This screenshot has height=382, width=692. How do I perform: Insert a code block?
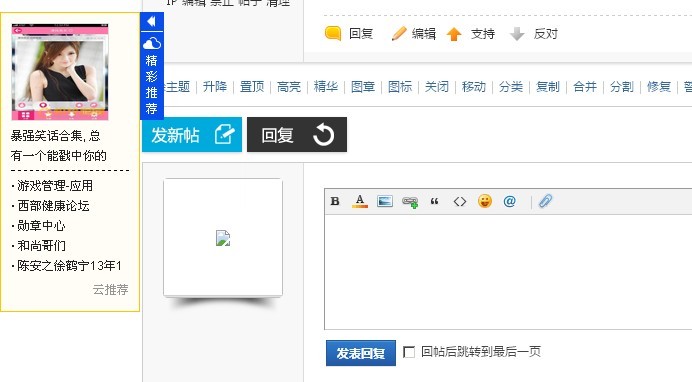460,202
